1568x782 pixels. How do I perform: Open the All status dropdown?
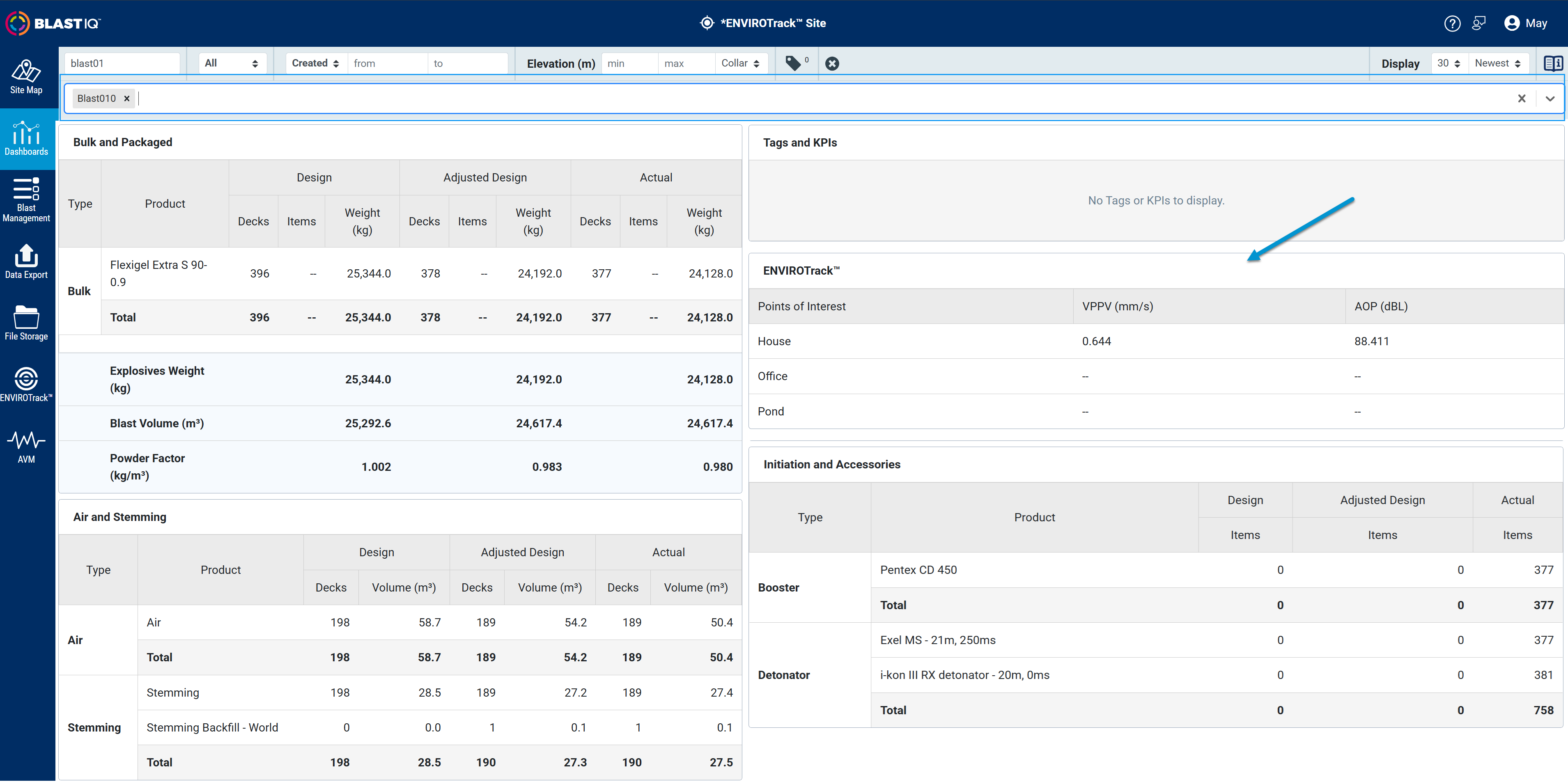pos(232,63)
